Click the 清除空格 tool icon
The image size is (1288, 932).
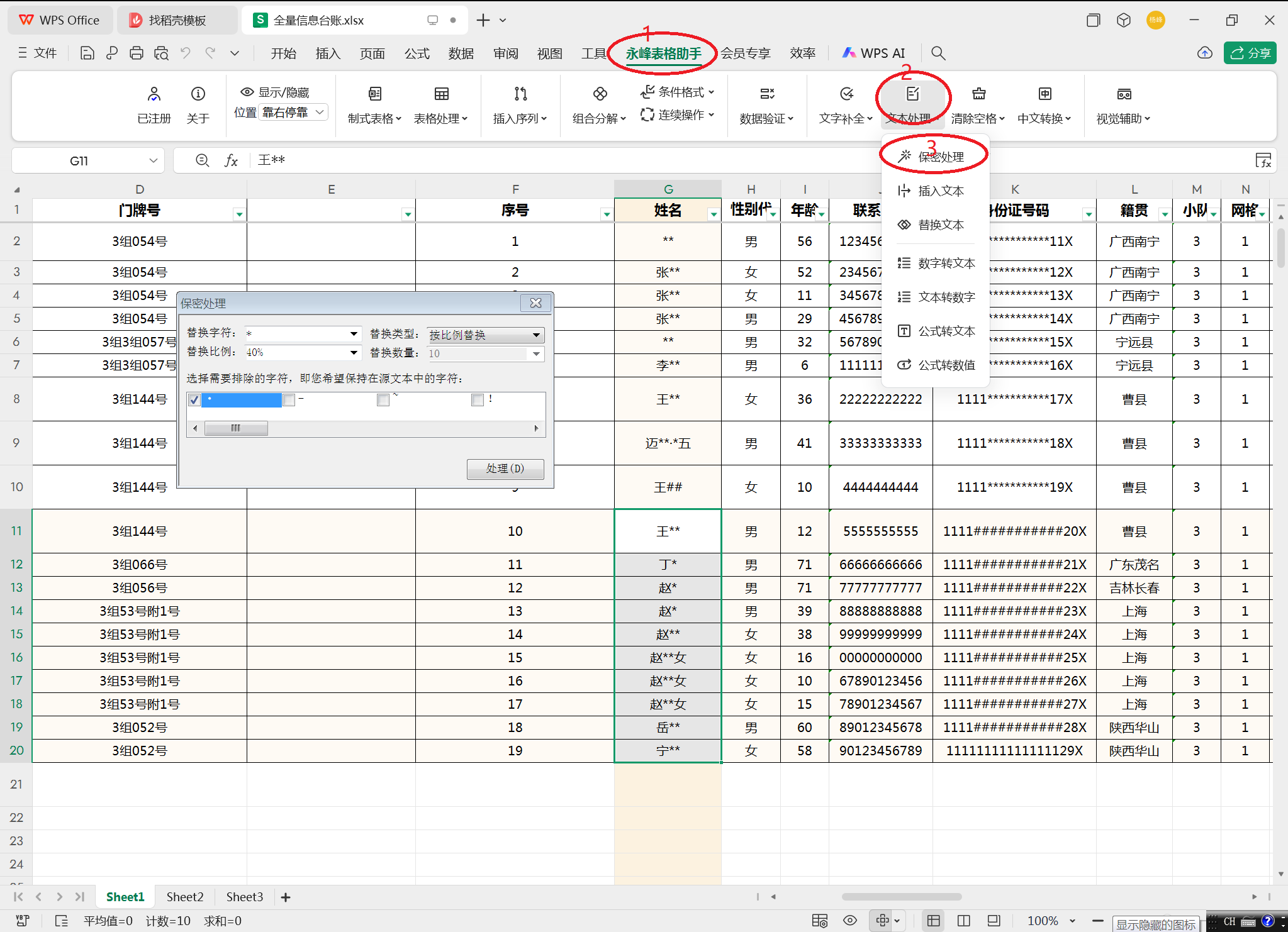click(x=978, y=93)
